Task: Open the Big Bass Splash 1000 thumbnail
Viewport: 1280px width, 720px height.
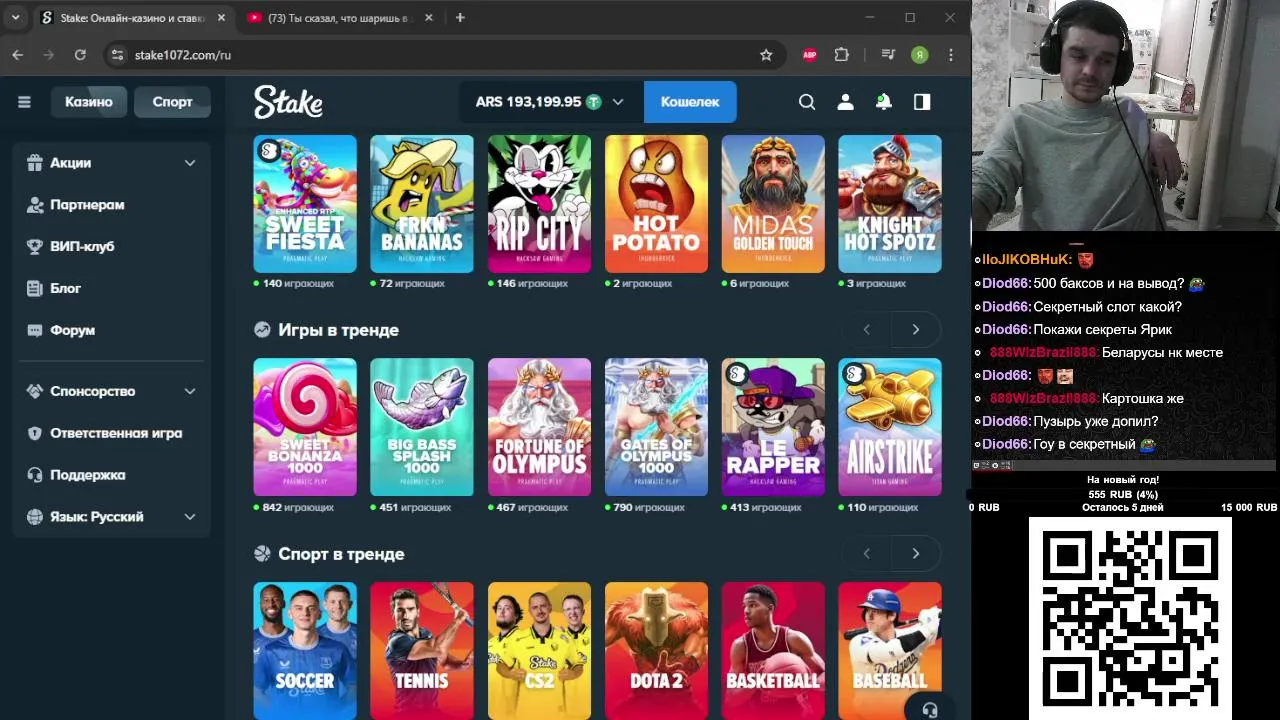Action: point(422,427)
